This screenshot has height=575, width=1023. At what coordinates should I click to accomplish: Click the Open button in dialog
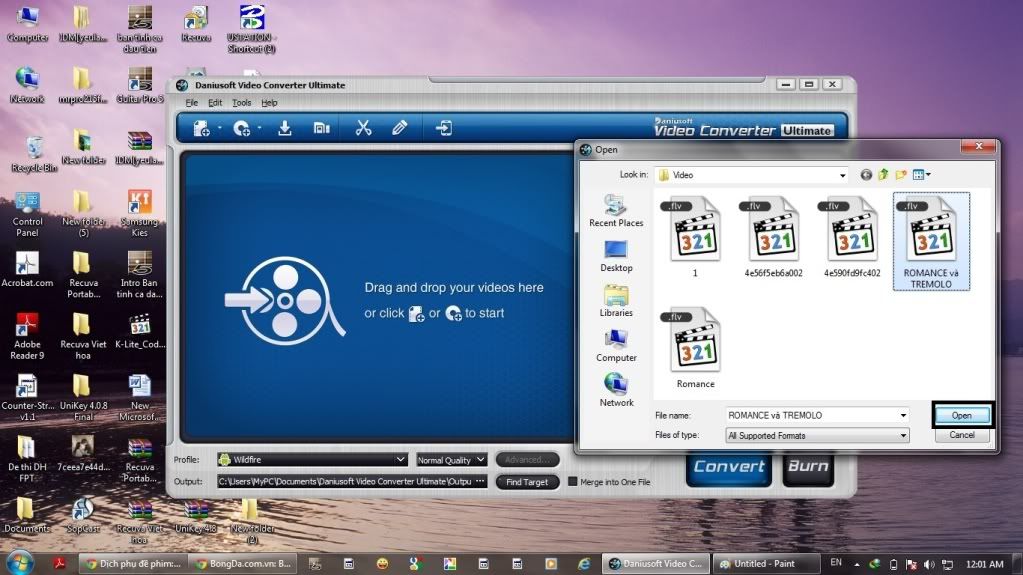962,415
